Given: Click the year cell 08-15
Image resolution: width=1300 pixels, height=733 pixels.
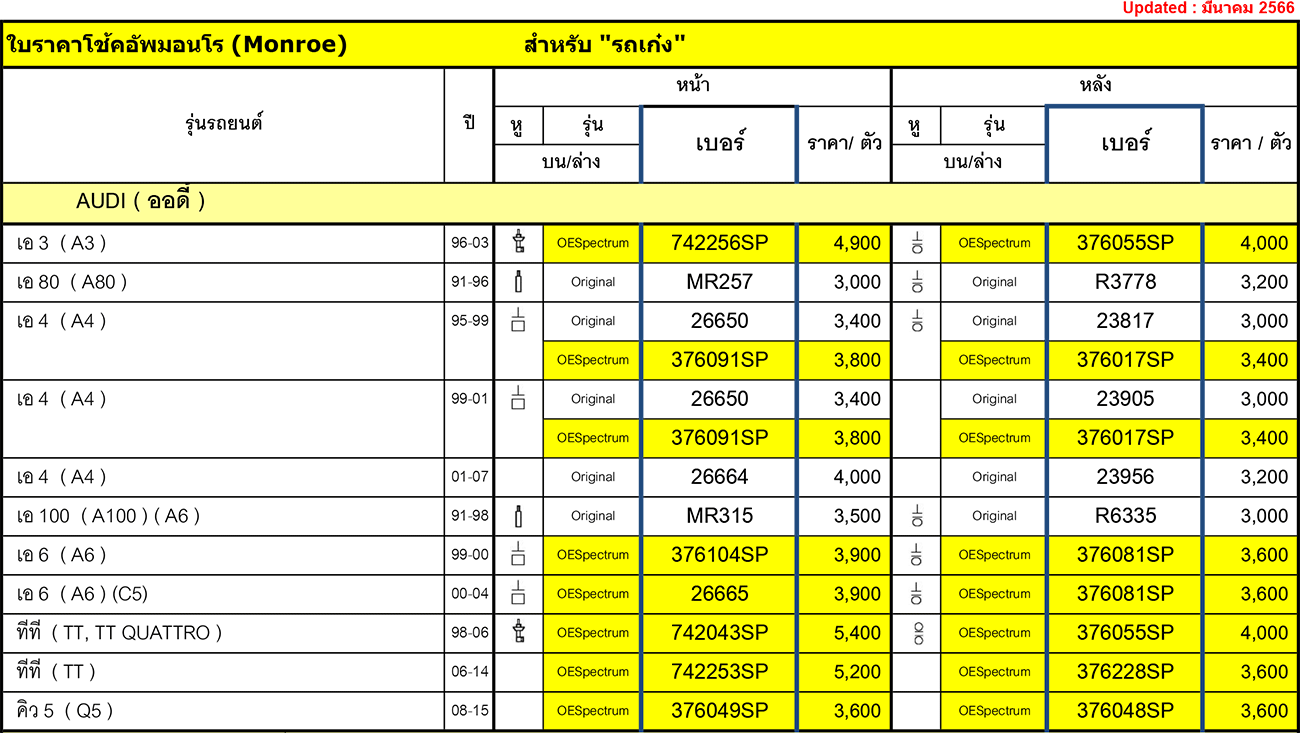Looking at the screenshot, I should [469, 711].
